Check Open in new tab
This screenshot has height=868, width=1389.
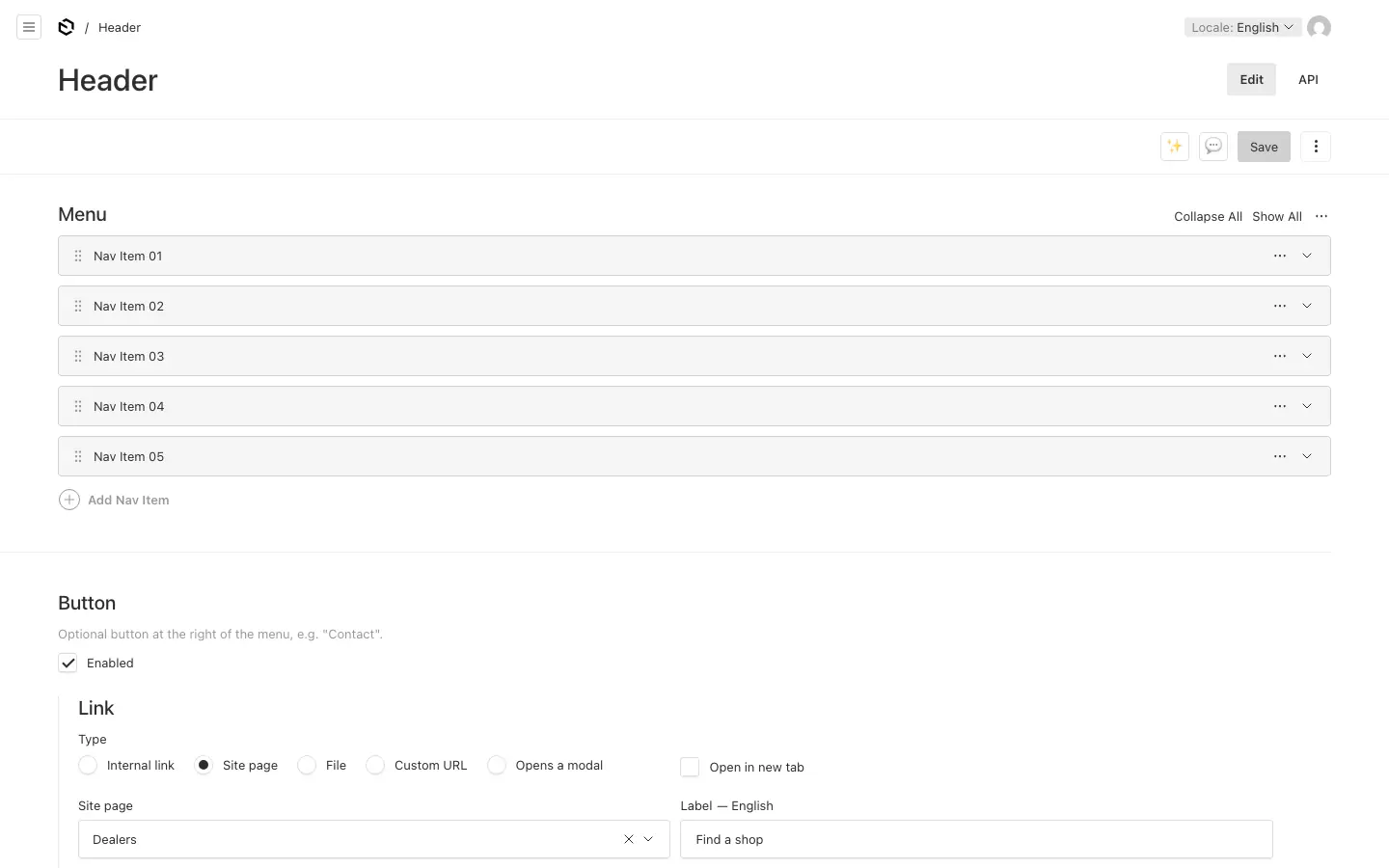point(690,767)
